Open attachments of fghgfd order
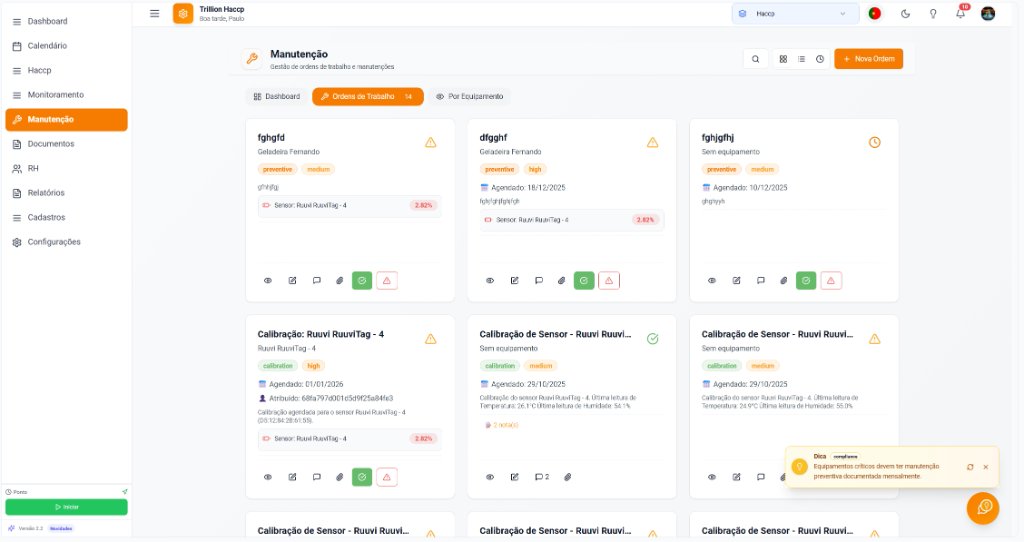Viewport: 1024px width, 542px height. pos(340,281)
